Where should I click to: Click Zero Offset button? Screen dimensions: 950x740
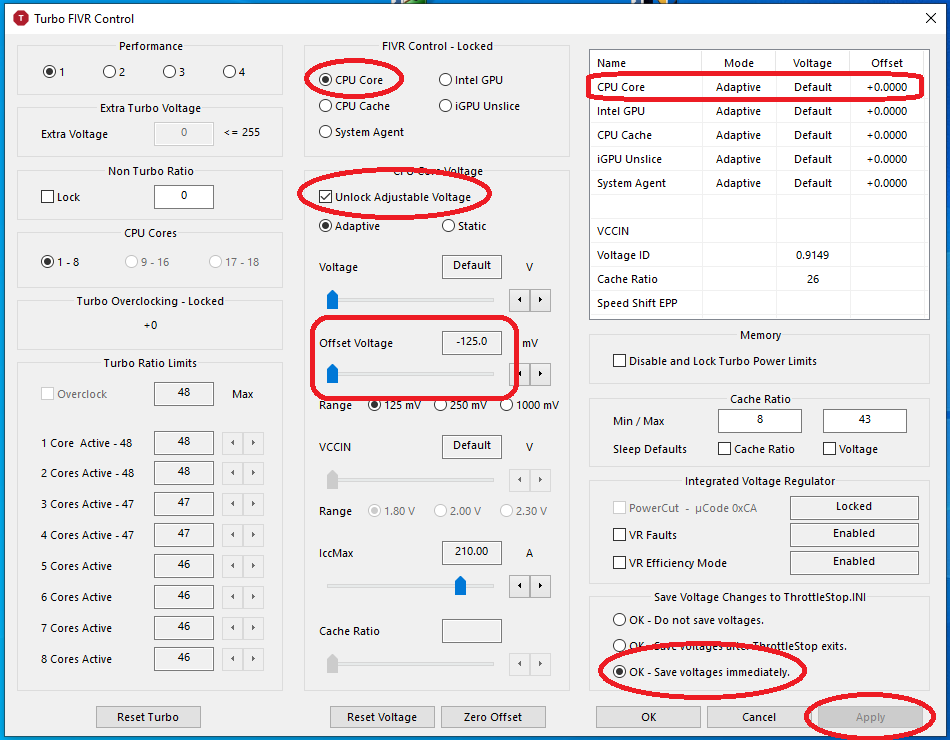click(x=493, y=717)
